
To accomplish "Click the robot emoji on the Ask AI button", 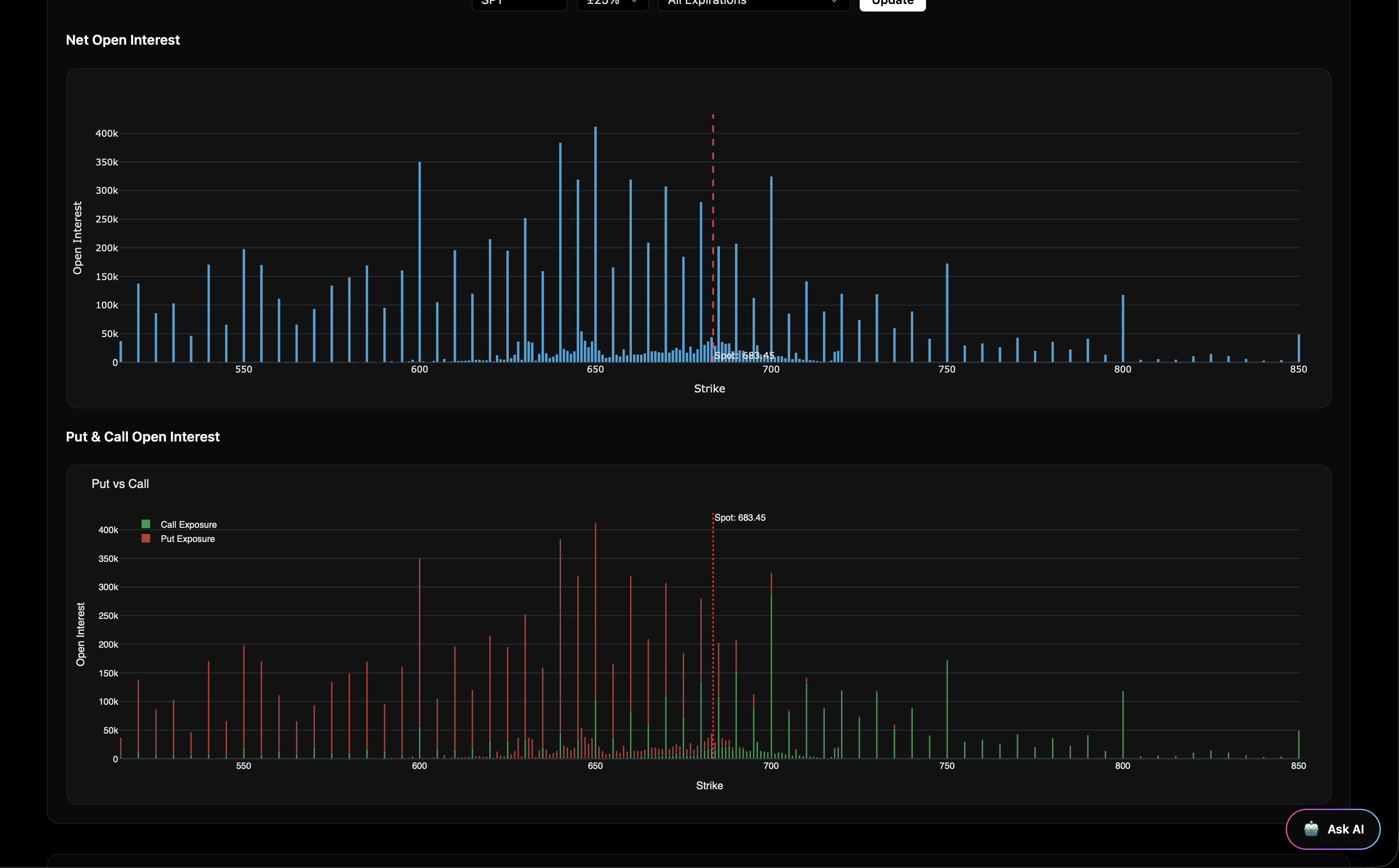I will point(1312,828).
